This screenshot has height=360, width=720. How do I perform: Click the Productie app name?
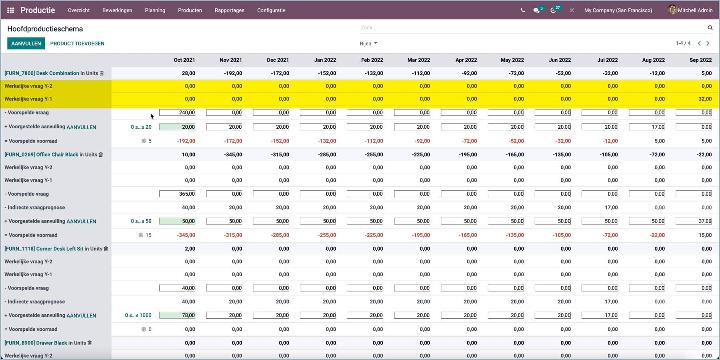38,10
